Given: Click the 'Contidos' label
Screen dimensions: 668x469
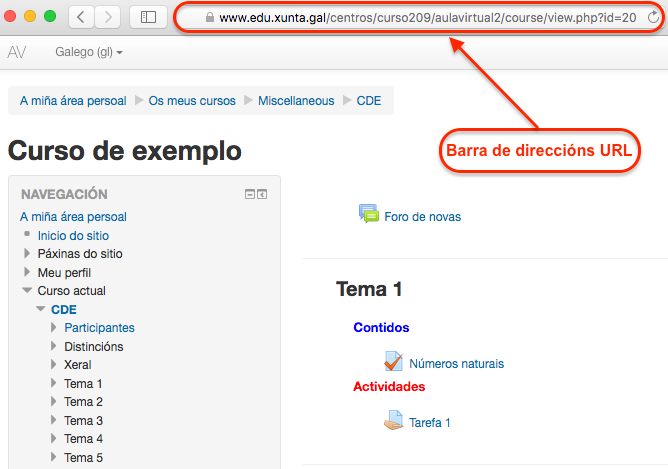Looking at the screenshot, I should (x=381, y=327).
